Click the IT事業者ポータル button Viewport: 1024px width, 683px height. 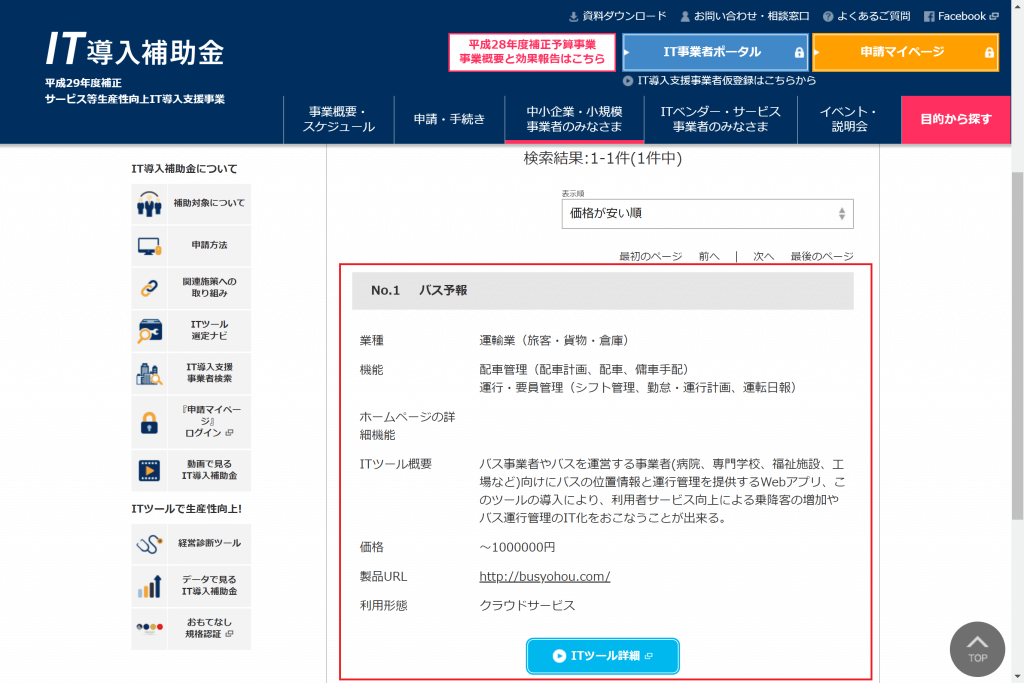click(x=714, y=52)
